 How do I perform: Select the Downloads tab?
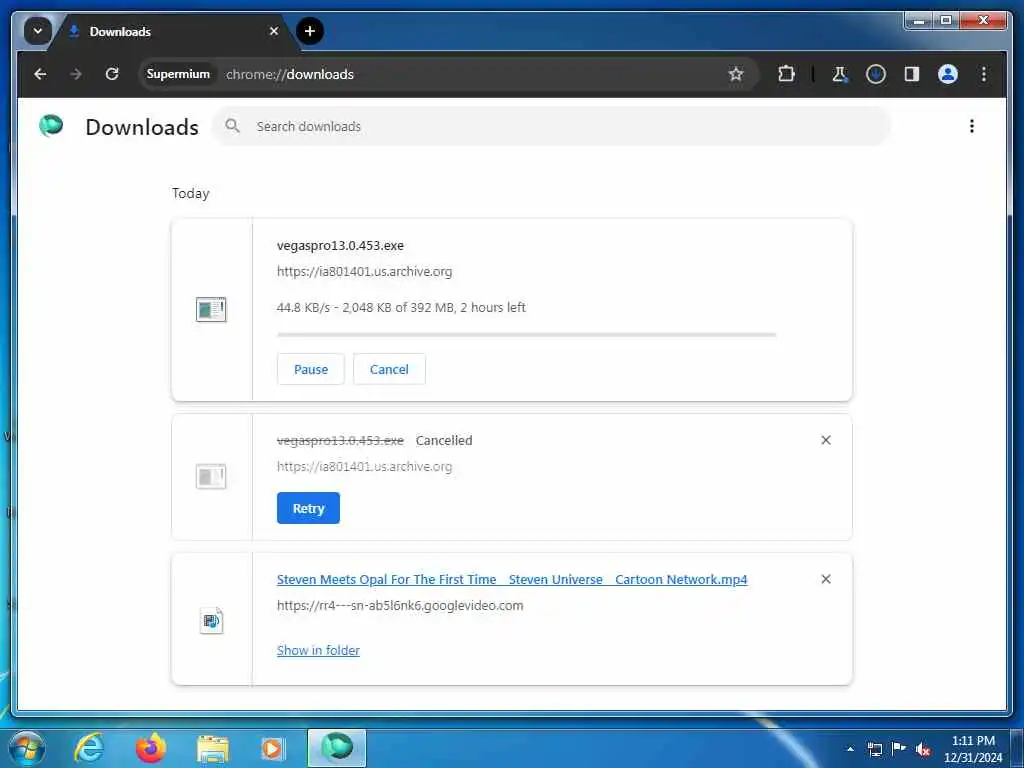(173, 31)
